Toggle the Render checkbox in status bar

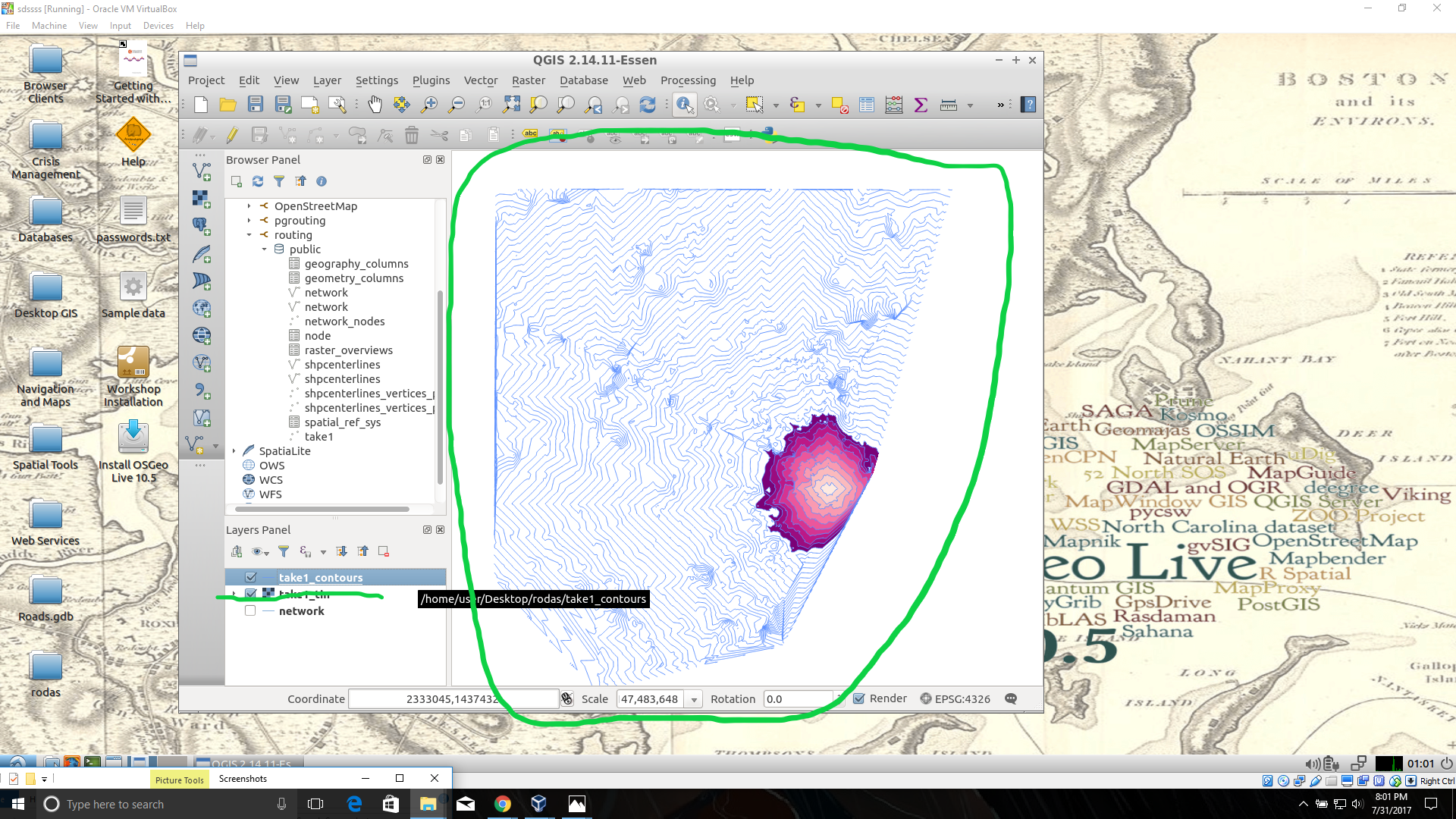point(859,698)
